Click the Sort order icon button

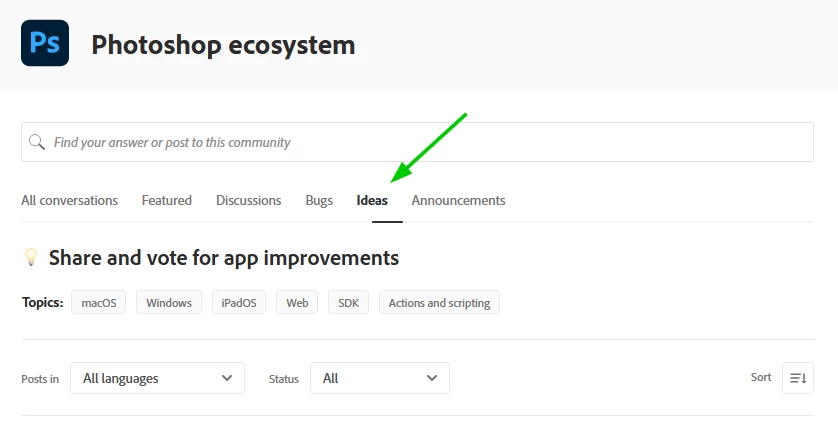[x=798, y=378]
